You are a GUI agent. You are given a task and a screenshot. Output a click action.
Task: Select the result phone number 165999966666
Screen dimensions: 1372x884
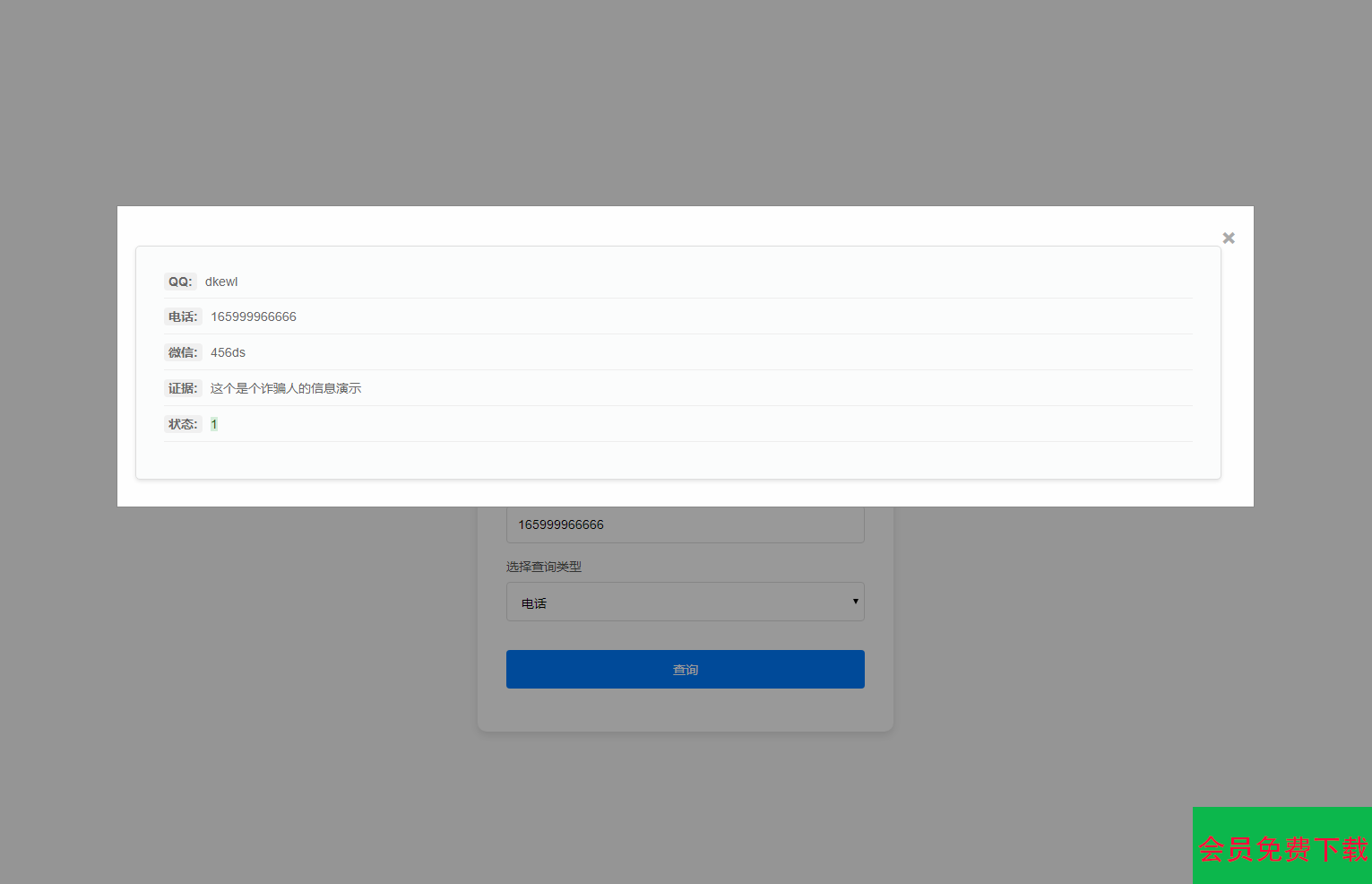[254, 316]
